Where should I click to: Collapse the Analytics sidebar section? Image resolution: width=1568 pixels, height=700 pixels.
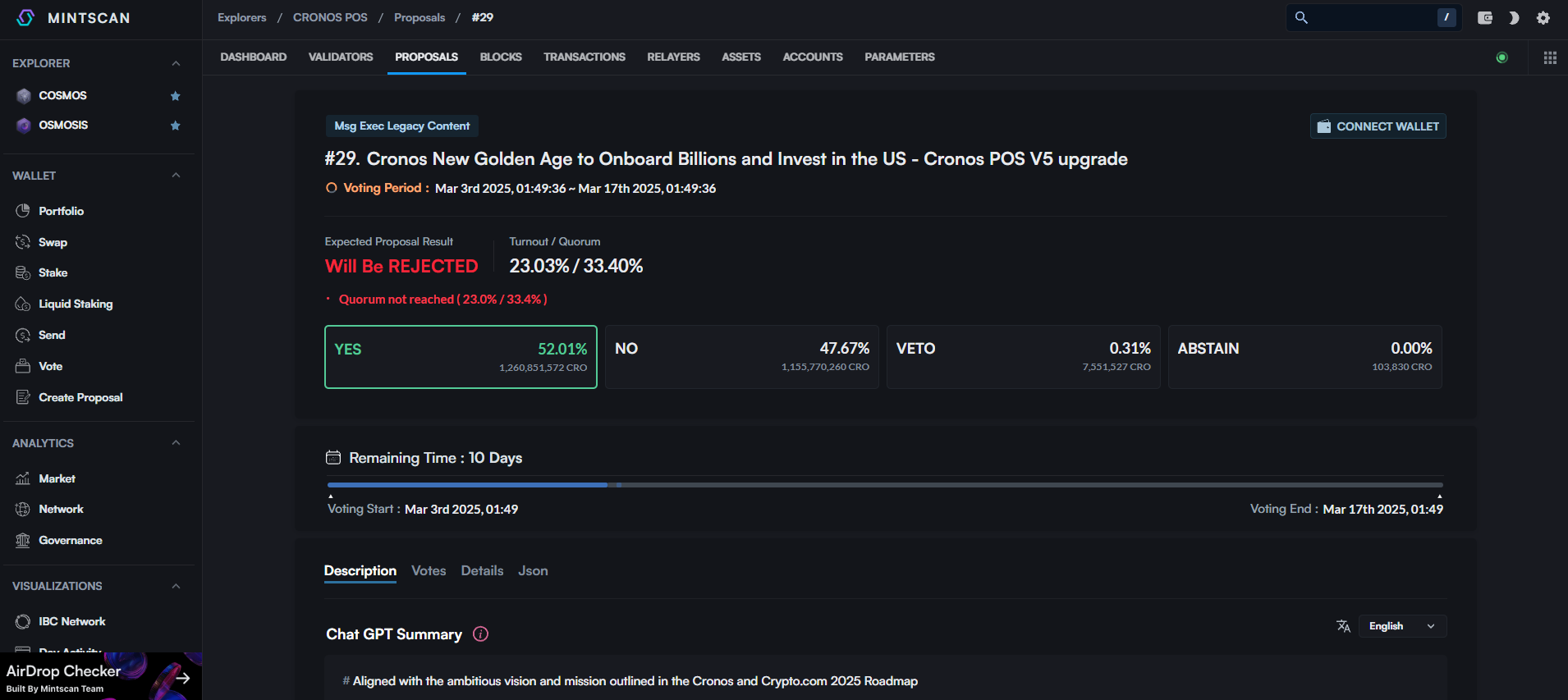tap(176, 443)
